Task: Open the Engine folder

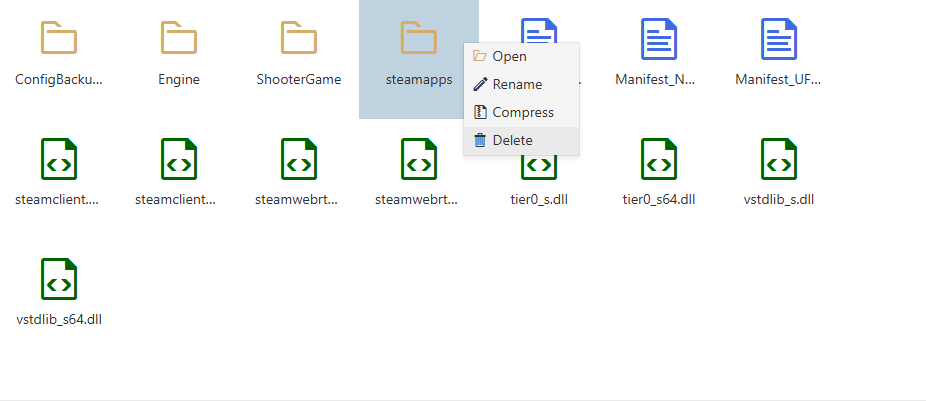Action: pos(179,39)
